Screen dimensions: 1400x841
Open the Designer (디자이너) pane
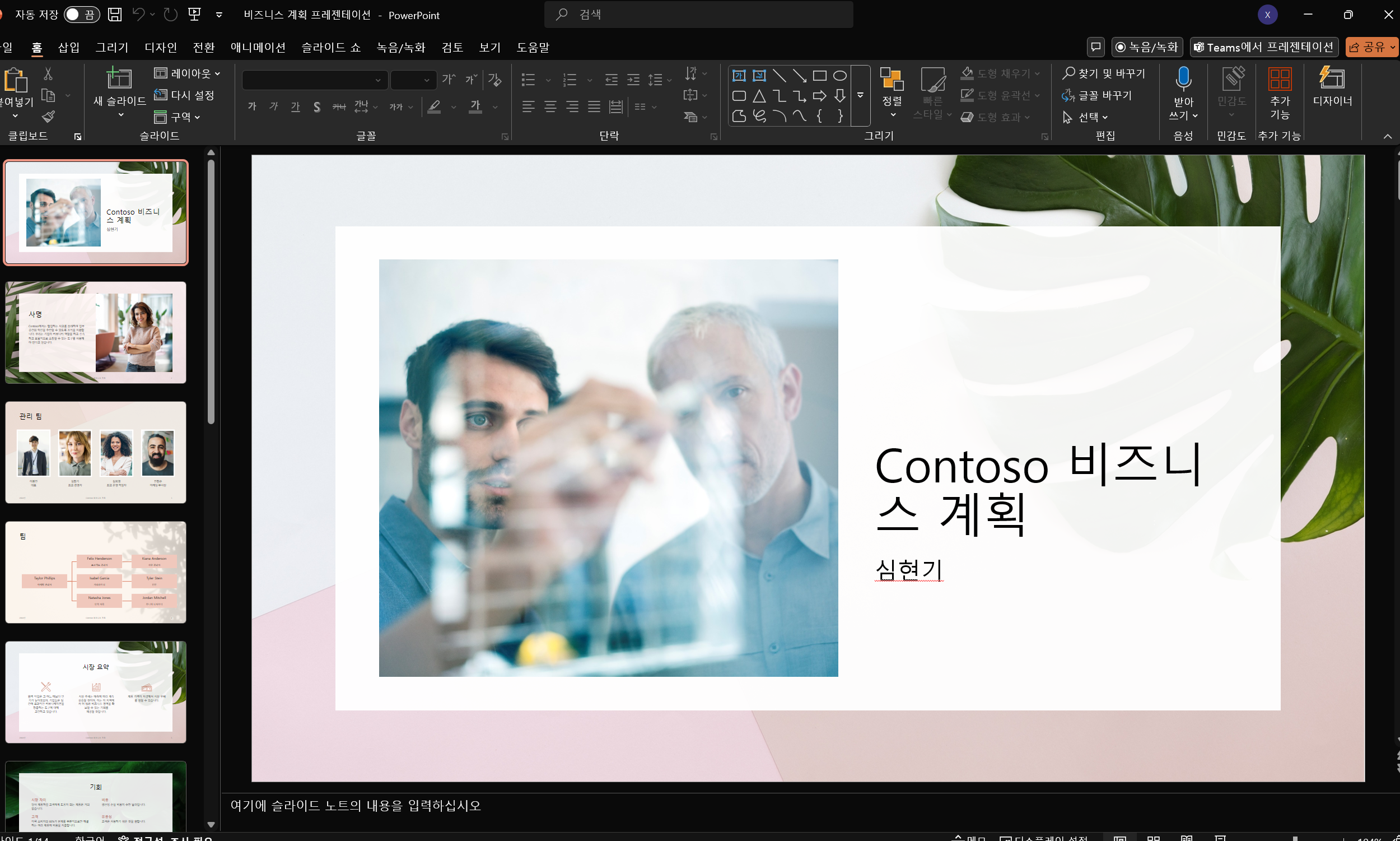[x=1332, y=86]
